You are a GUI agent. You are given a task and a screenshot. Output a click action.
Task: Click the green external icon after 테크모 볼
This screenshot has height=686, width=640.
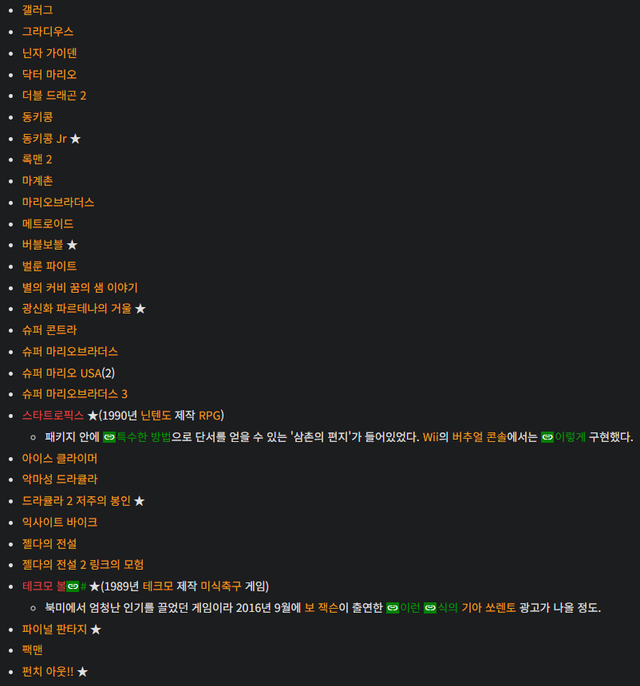(x=73, y=586)
